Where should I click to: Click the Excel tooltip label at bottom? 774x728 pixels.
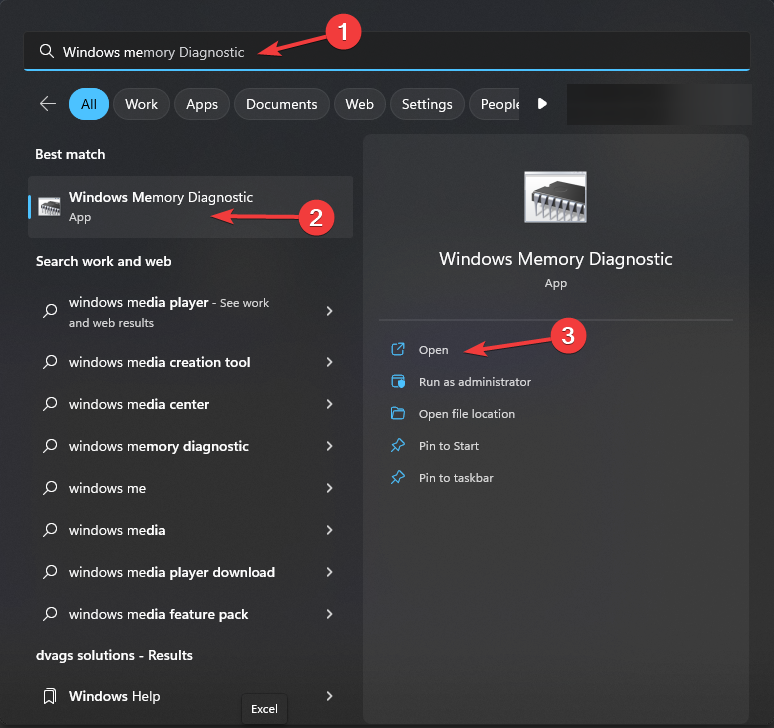coord(264,709)
